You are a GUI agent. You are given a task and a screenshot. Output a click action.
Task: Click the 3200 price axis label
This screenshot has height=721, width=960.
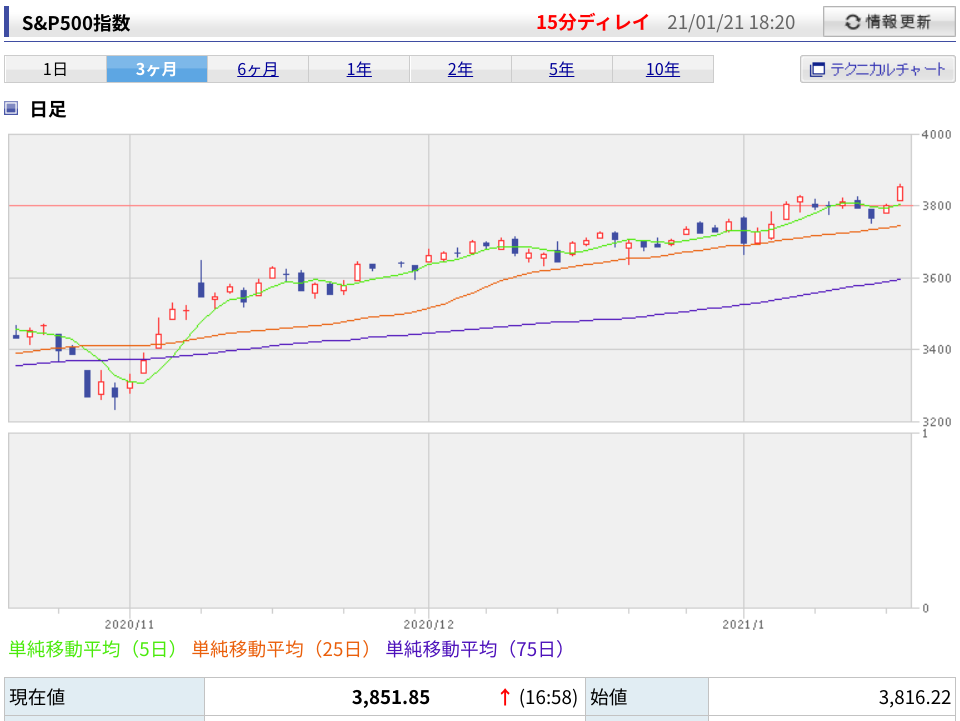point(937,422)
